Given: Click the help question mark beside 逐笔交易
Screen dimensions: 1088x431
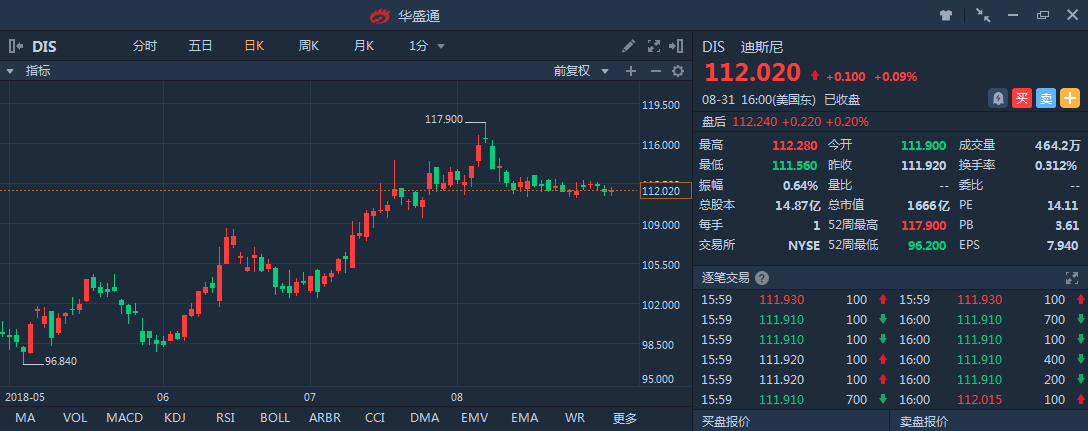Looking at the screenshot, I should click(762, 278).
